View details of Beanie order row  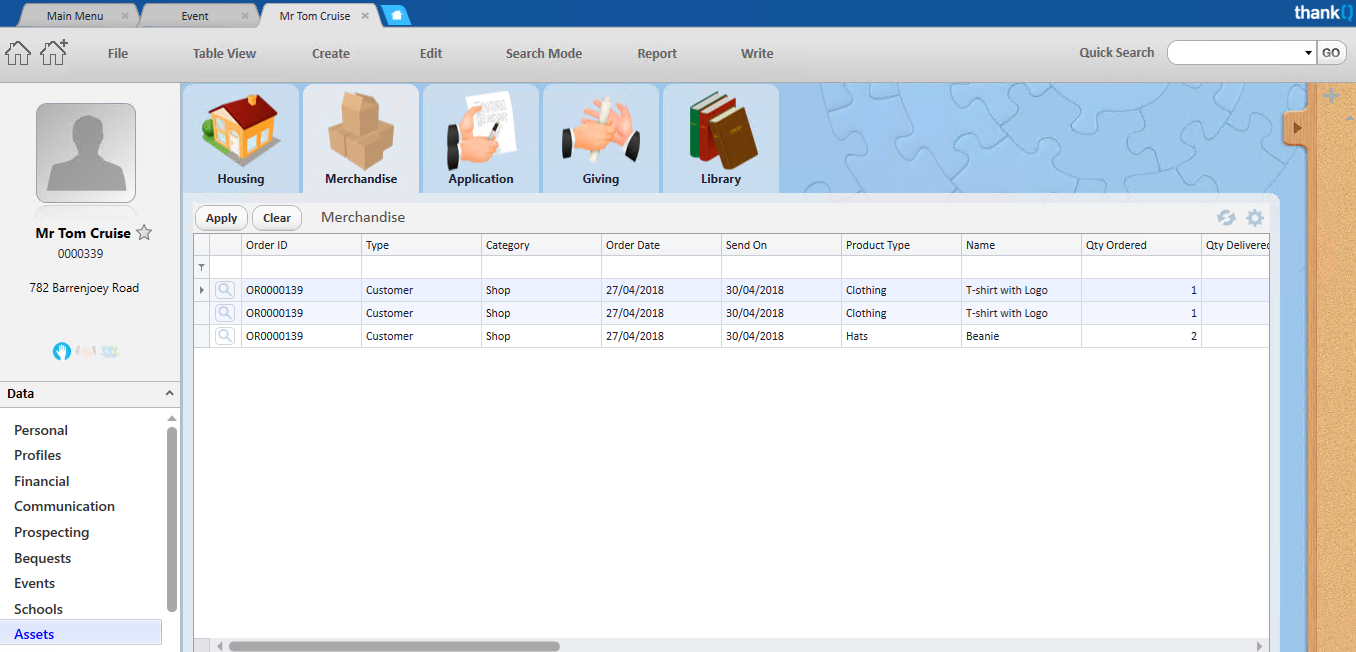[226, 336]
